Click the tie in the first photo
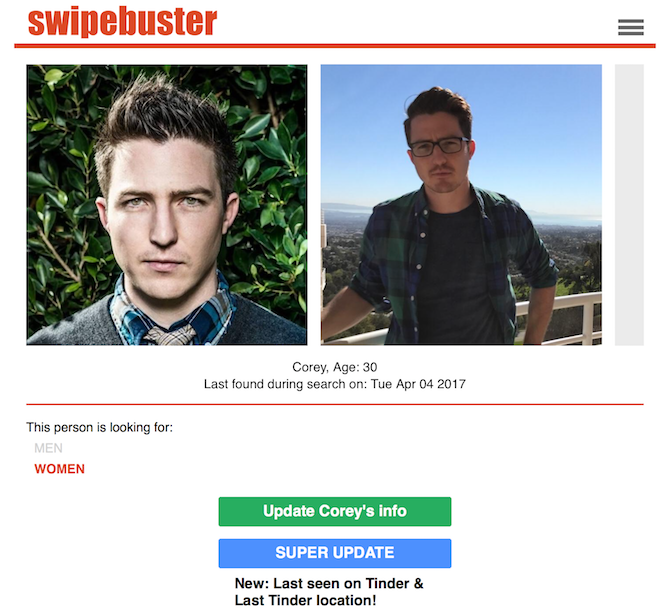670x615 pixels. pos(171,335)
